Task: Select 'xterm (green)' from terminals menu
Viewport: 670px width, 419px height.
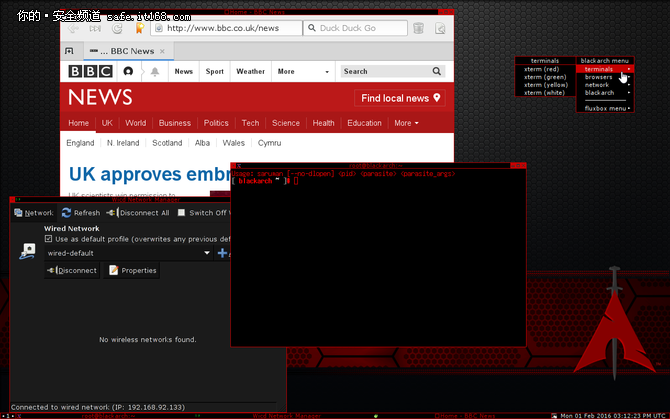Action: pos(545,77)
